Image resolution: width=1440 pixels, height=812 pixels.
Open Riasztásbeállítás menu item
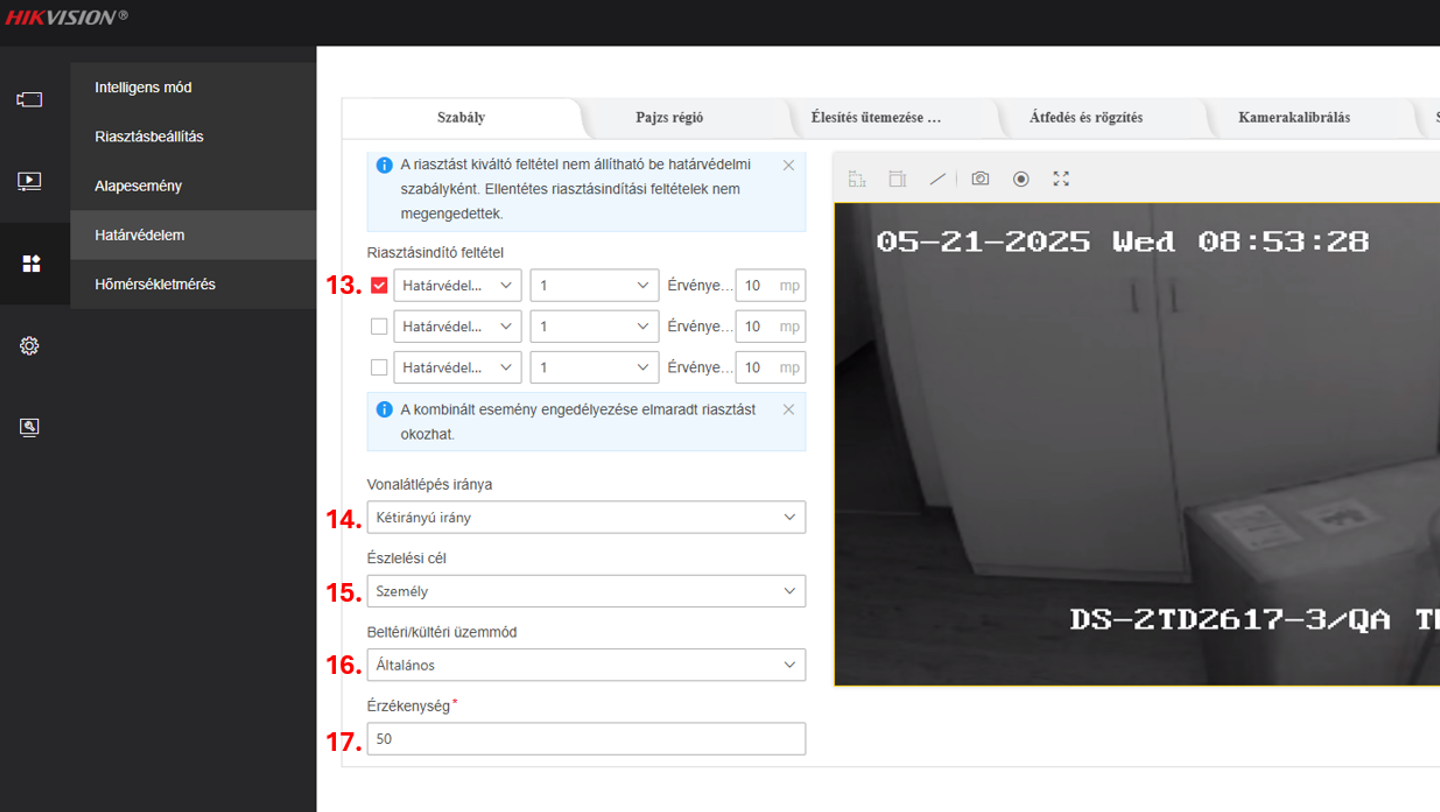click(x=193, y=136)
